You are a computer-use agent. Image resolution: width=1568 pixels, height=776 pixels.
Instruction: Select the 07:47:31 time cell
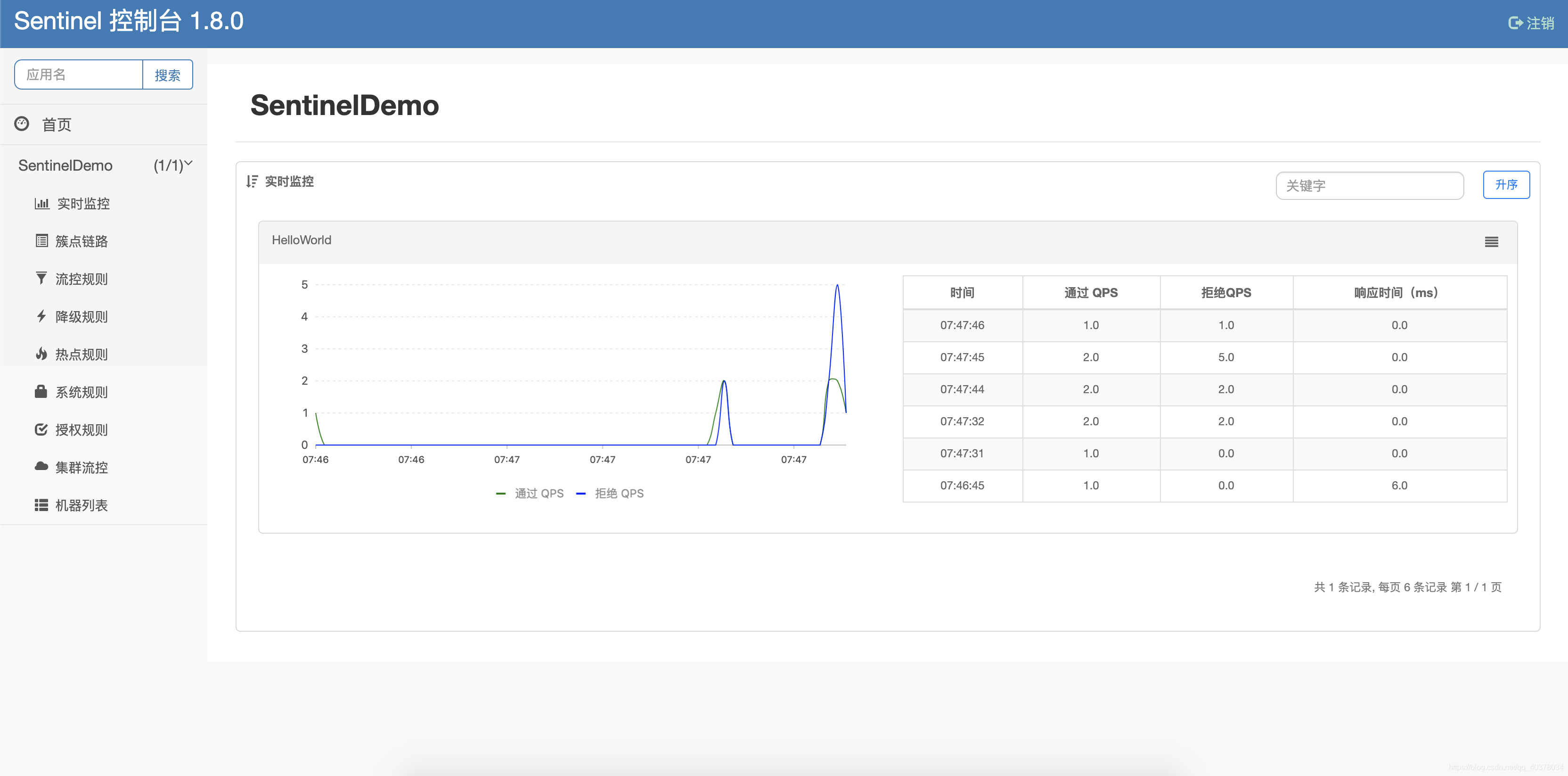point(963,454)
